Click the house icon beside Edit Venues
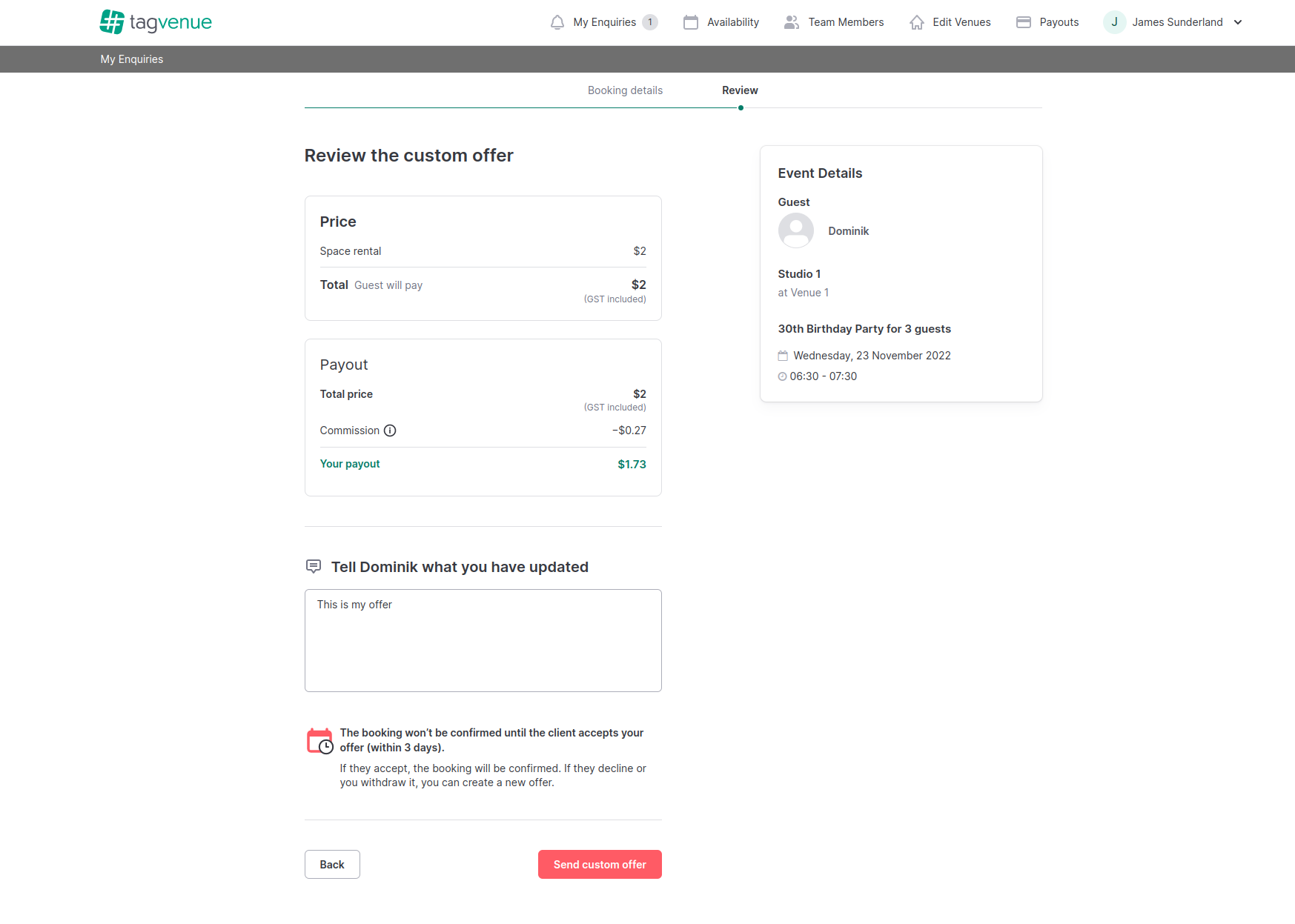This screenshot has width=1295, height=924. click(x=917, y=22)
